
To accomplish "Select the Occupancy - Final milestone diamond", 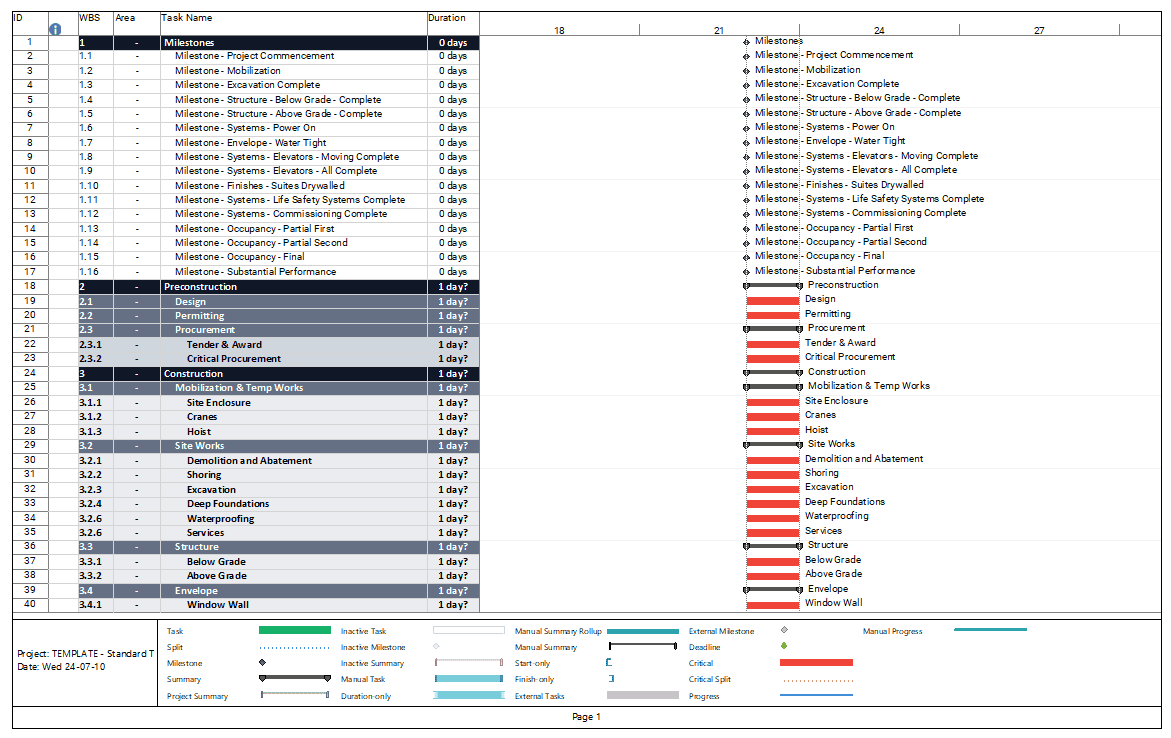I will (745, 256).
